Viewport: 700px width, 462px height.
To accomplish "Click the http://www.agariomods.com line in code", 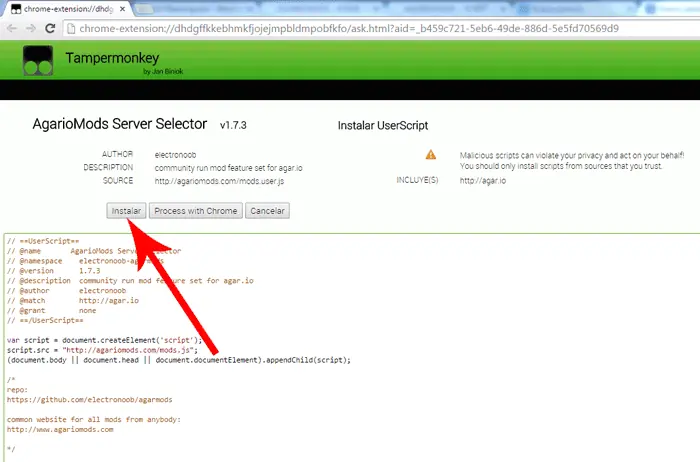I will coord(60,429).
